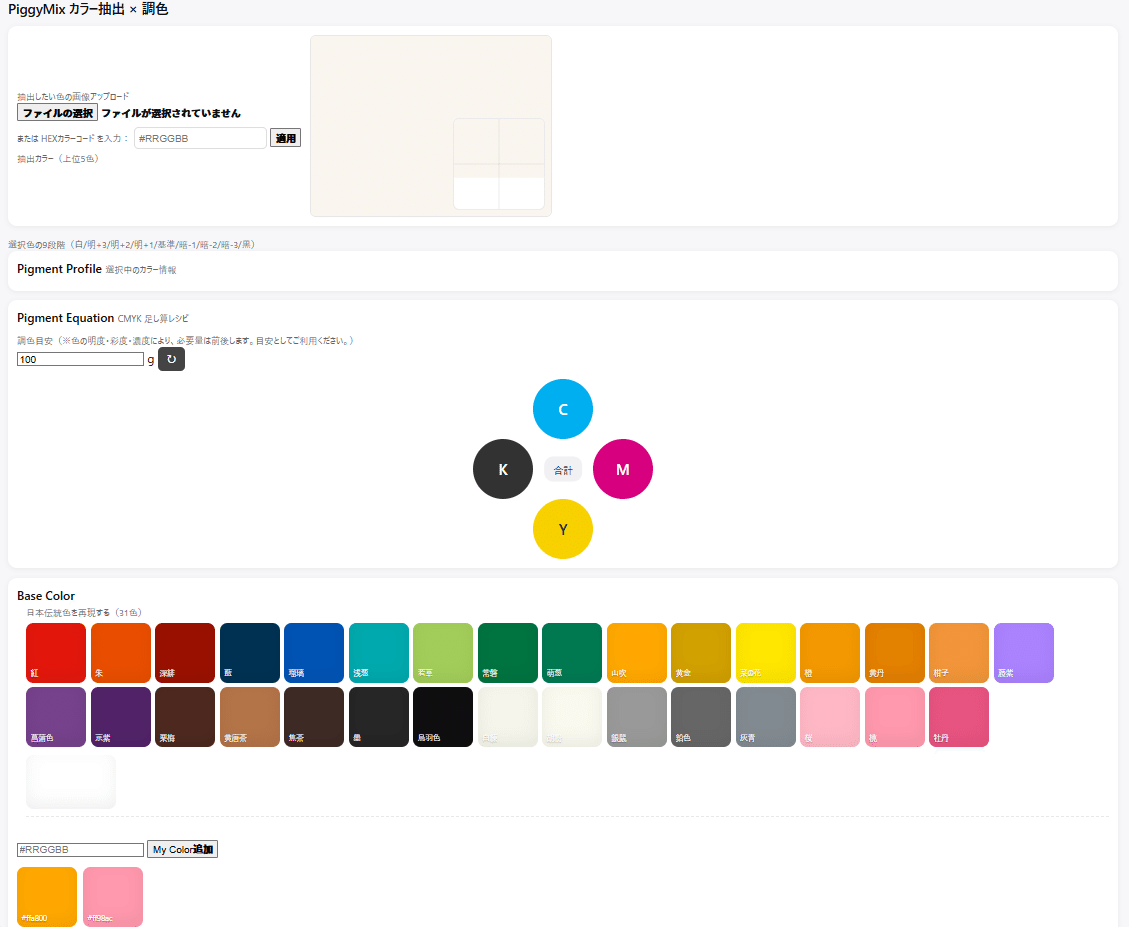Click the ファイルが選択されていません text
This screenshot has height=927, width=1129.
click(171, 113)
